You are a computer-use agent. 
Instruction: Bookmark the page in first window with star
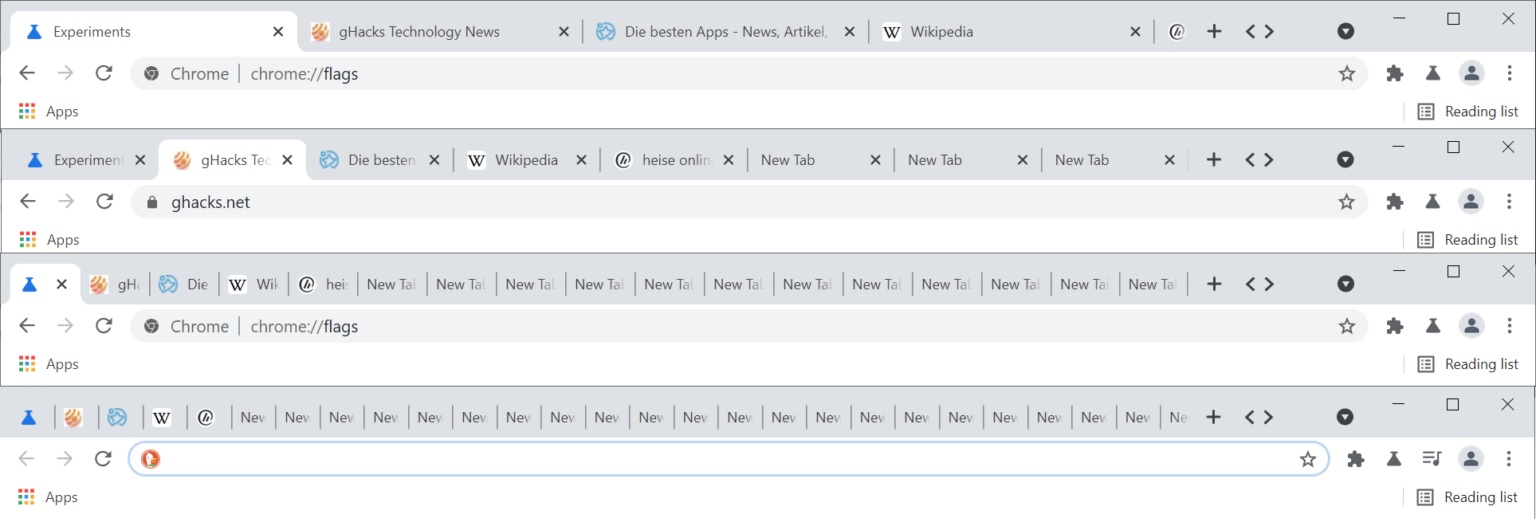(x=1347, y=73)
